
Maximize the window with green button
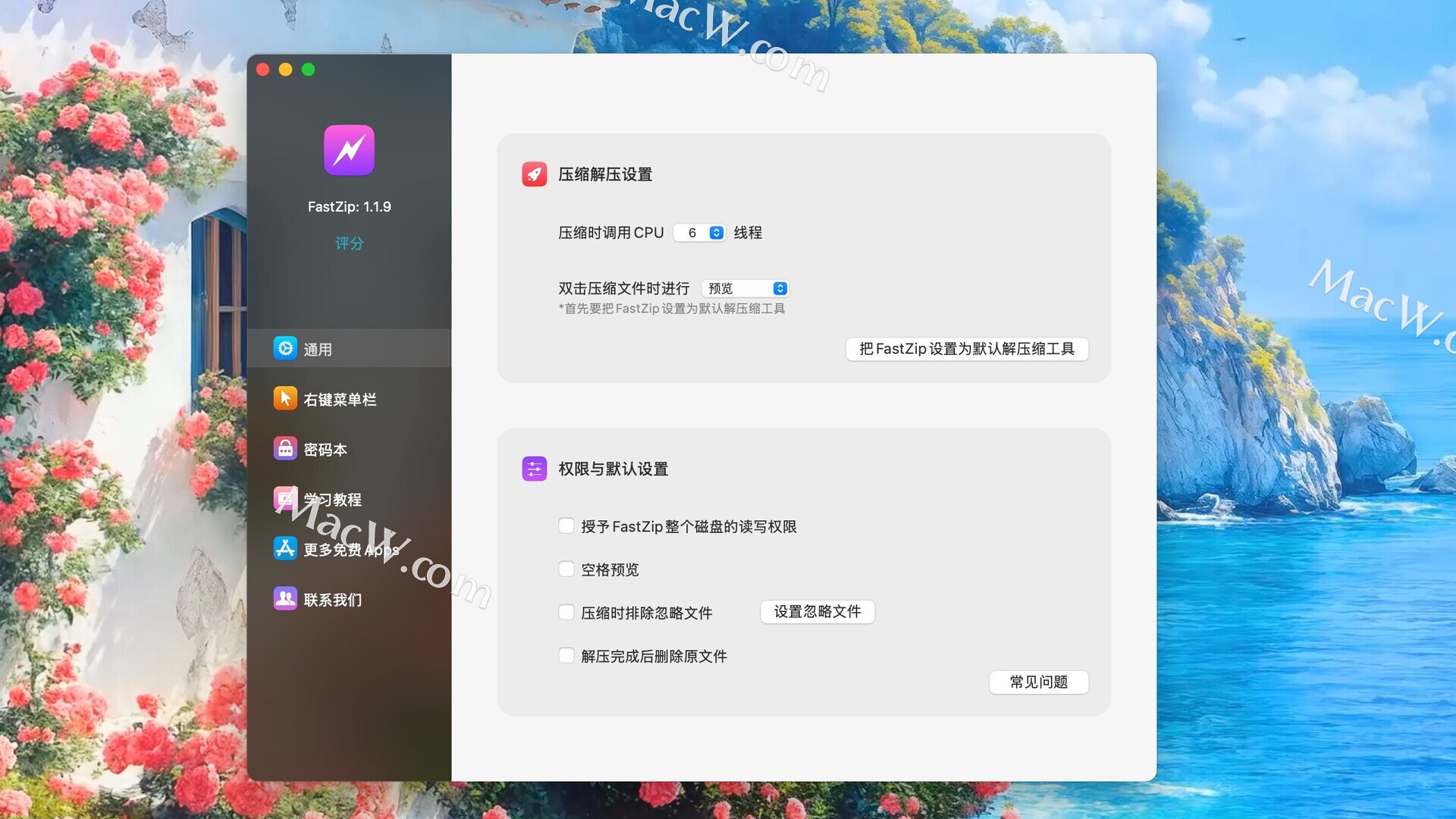click(x=309, y=70)
